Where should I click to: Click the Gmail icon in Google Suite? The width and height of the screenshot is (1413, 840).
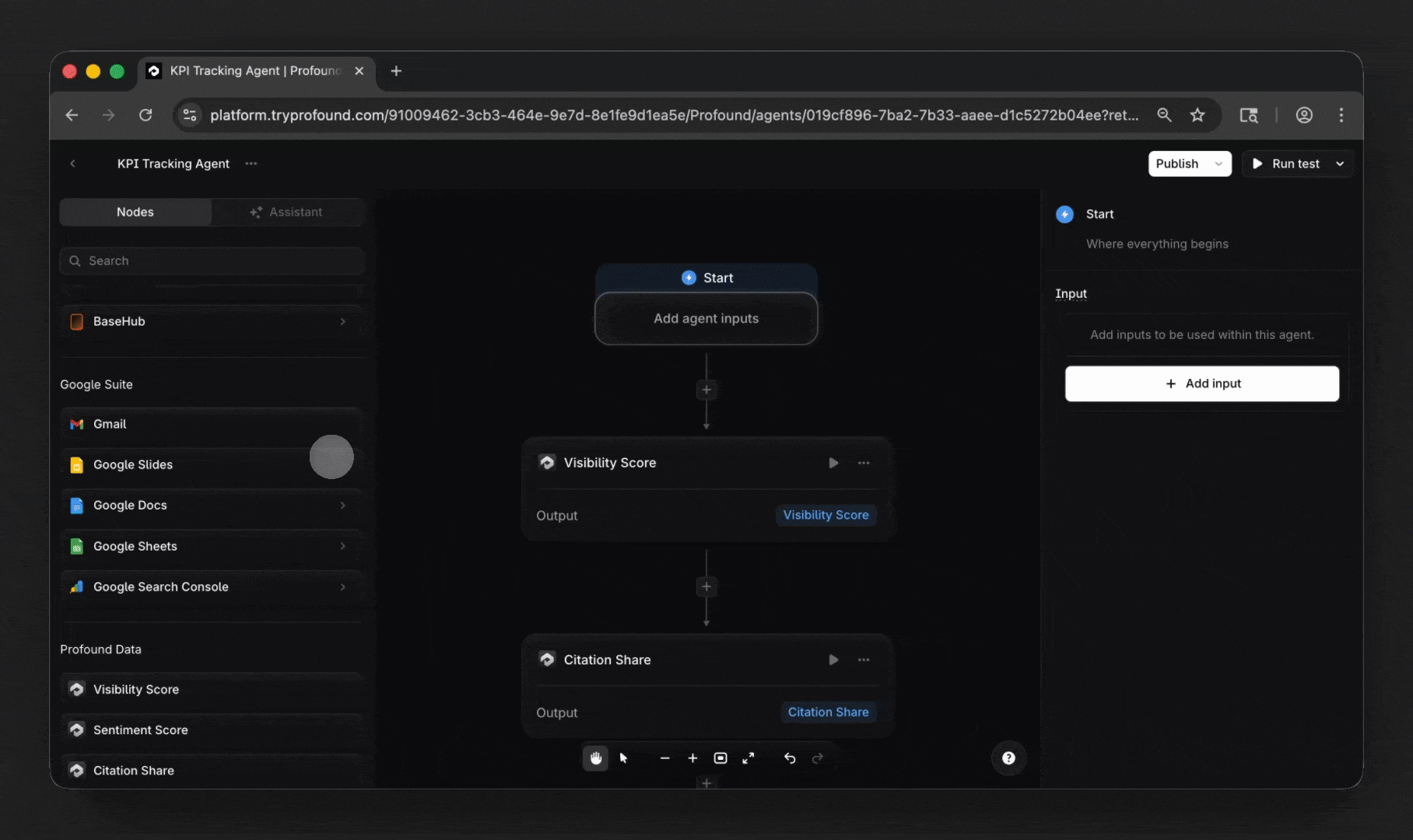tap(76, 424)
